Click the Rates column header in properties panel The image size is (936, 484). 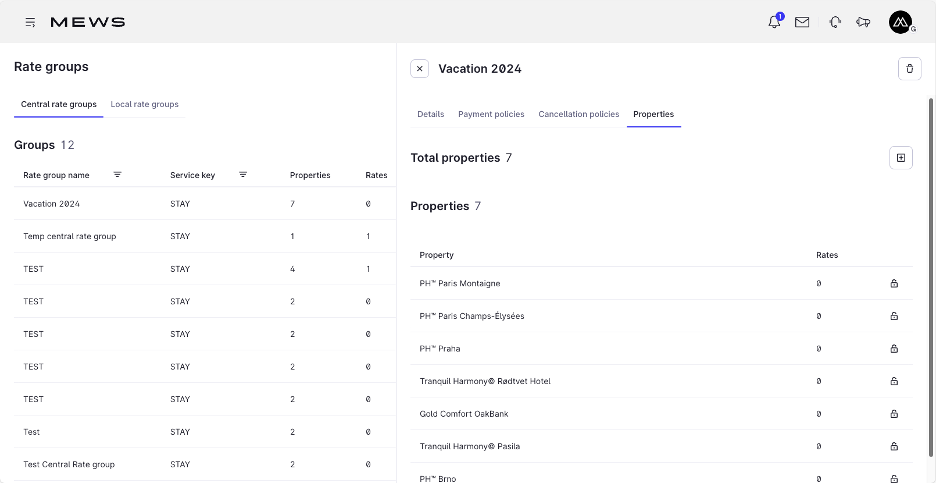(827, 255)
